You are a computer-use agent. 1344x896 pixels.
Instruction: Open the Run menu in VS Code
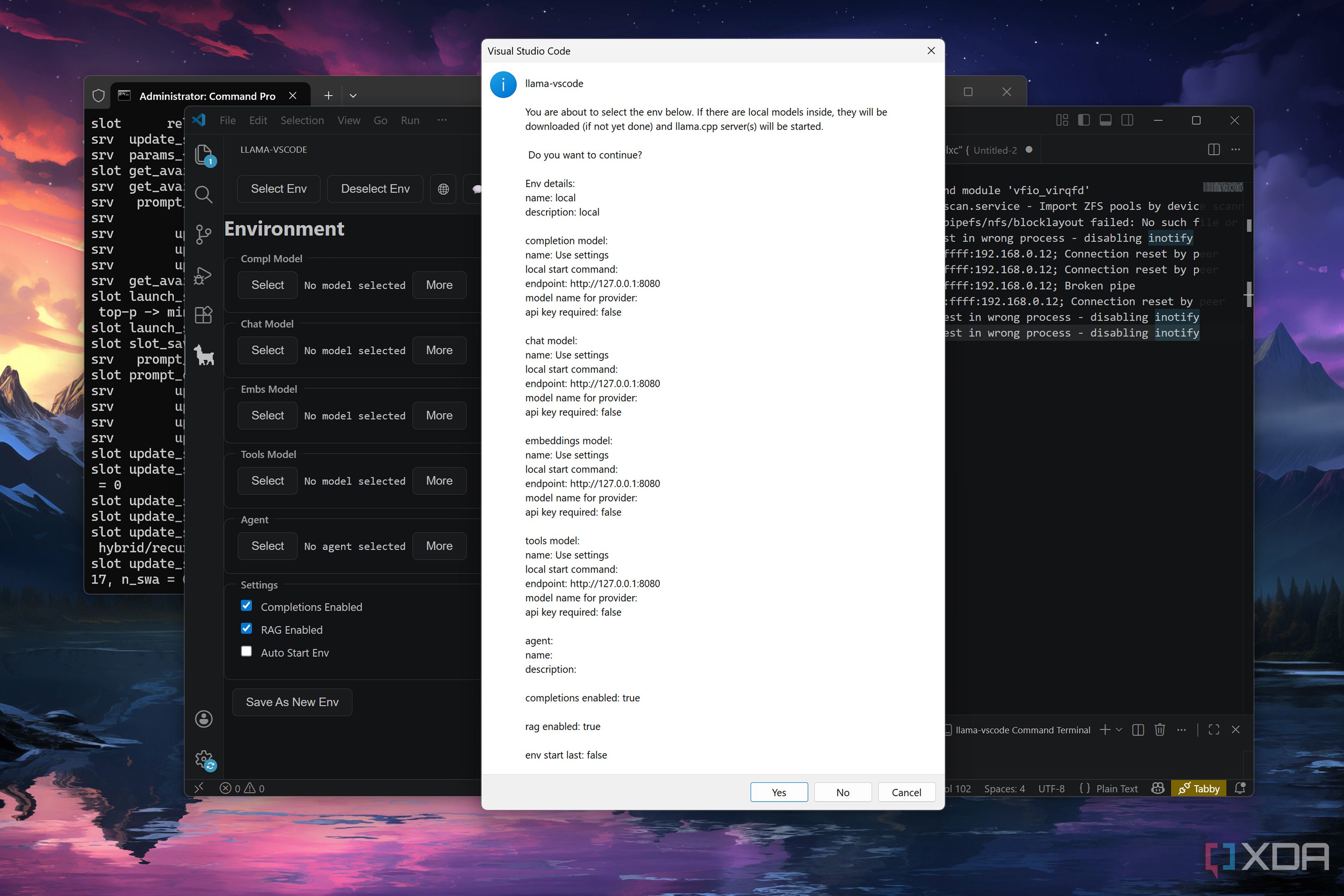[x=410, y=121]
